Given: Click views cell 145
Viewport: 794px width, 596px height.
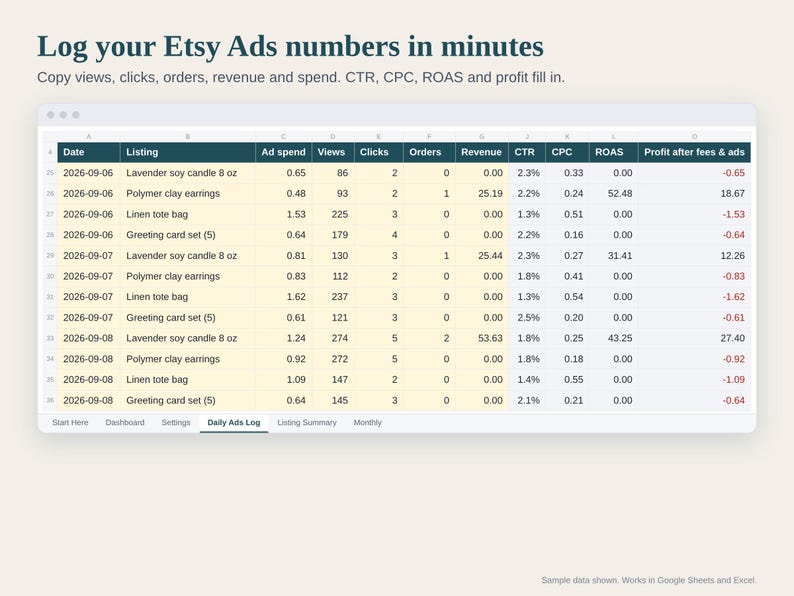Looking at the screenshot, I should click(333, 400).
